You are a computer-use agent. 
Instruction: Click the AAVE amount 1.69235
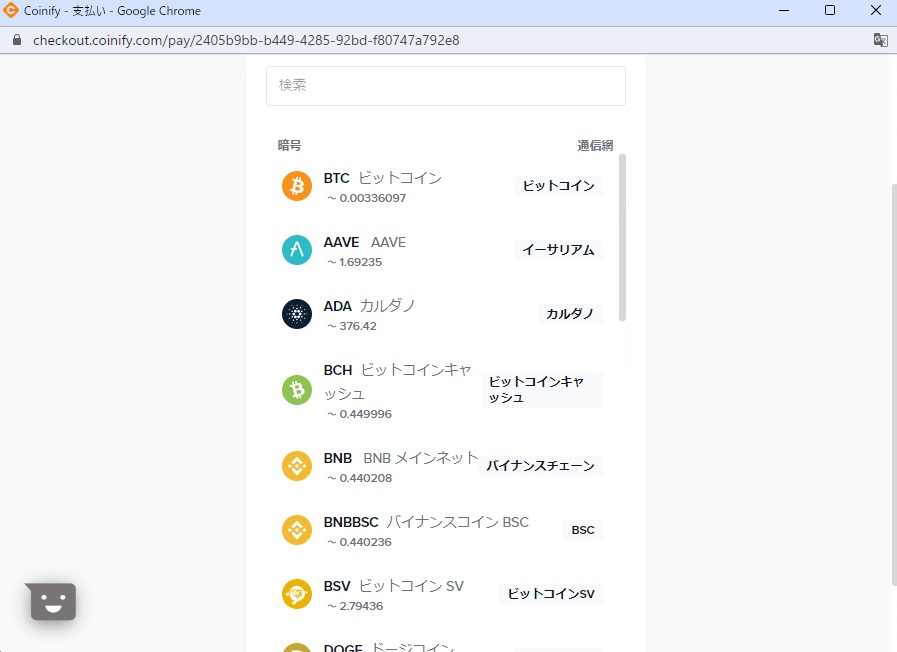[355, 263]
